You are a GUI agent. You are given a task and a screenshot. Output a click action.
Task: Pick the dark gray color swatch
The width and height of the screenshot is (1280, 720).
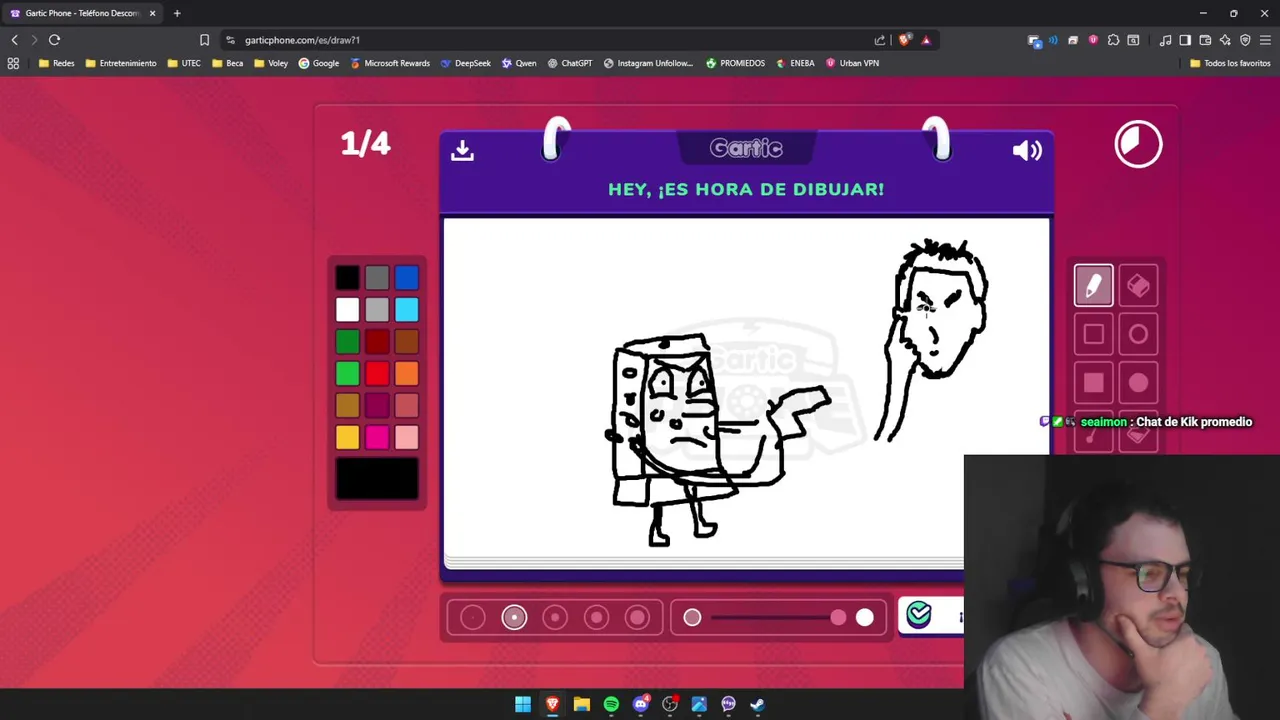click(x=377, y=278)
